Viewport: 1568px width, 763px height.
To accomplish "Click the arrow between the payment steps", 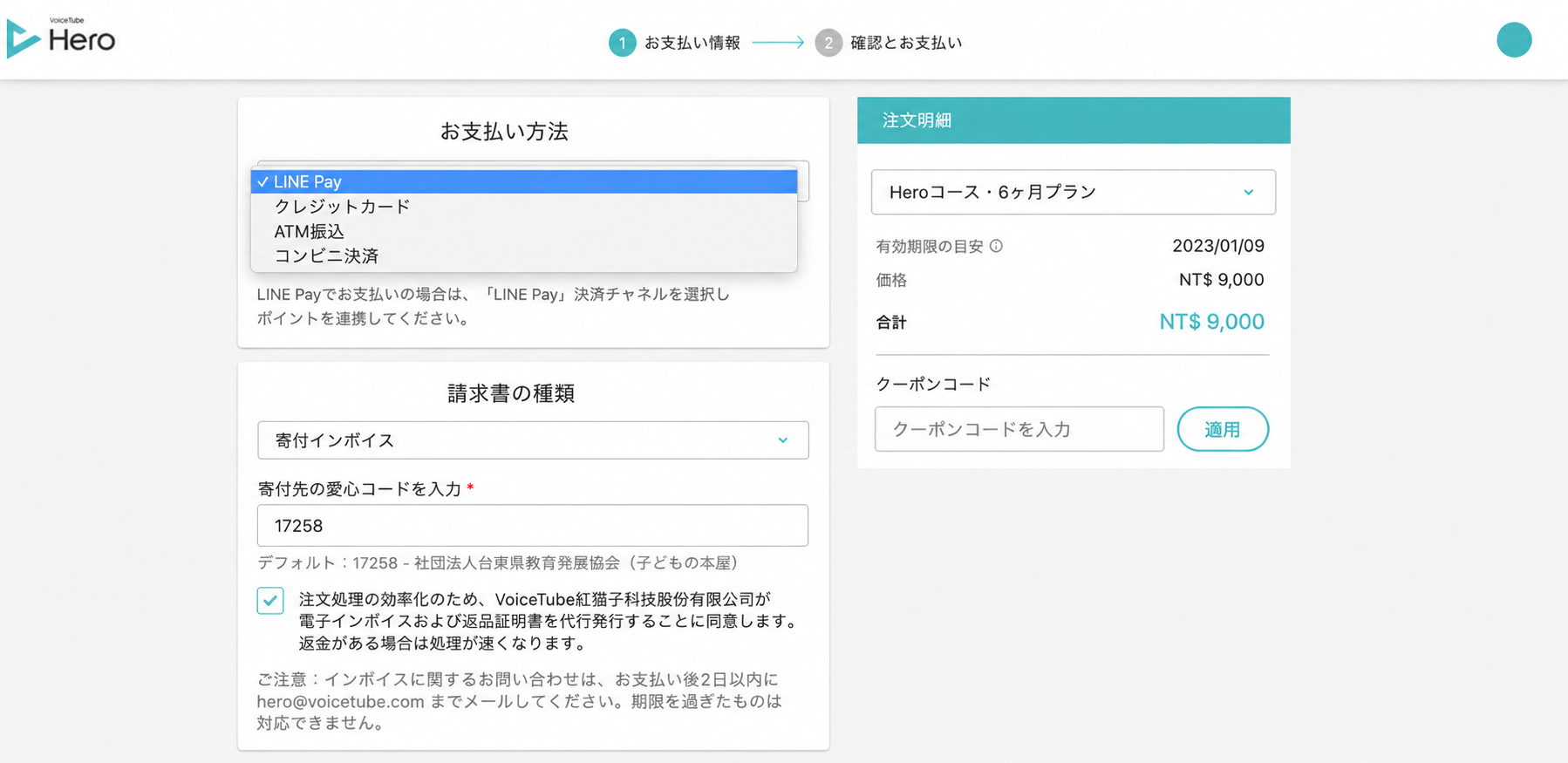I will point(778,42).
